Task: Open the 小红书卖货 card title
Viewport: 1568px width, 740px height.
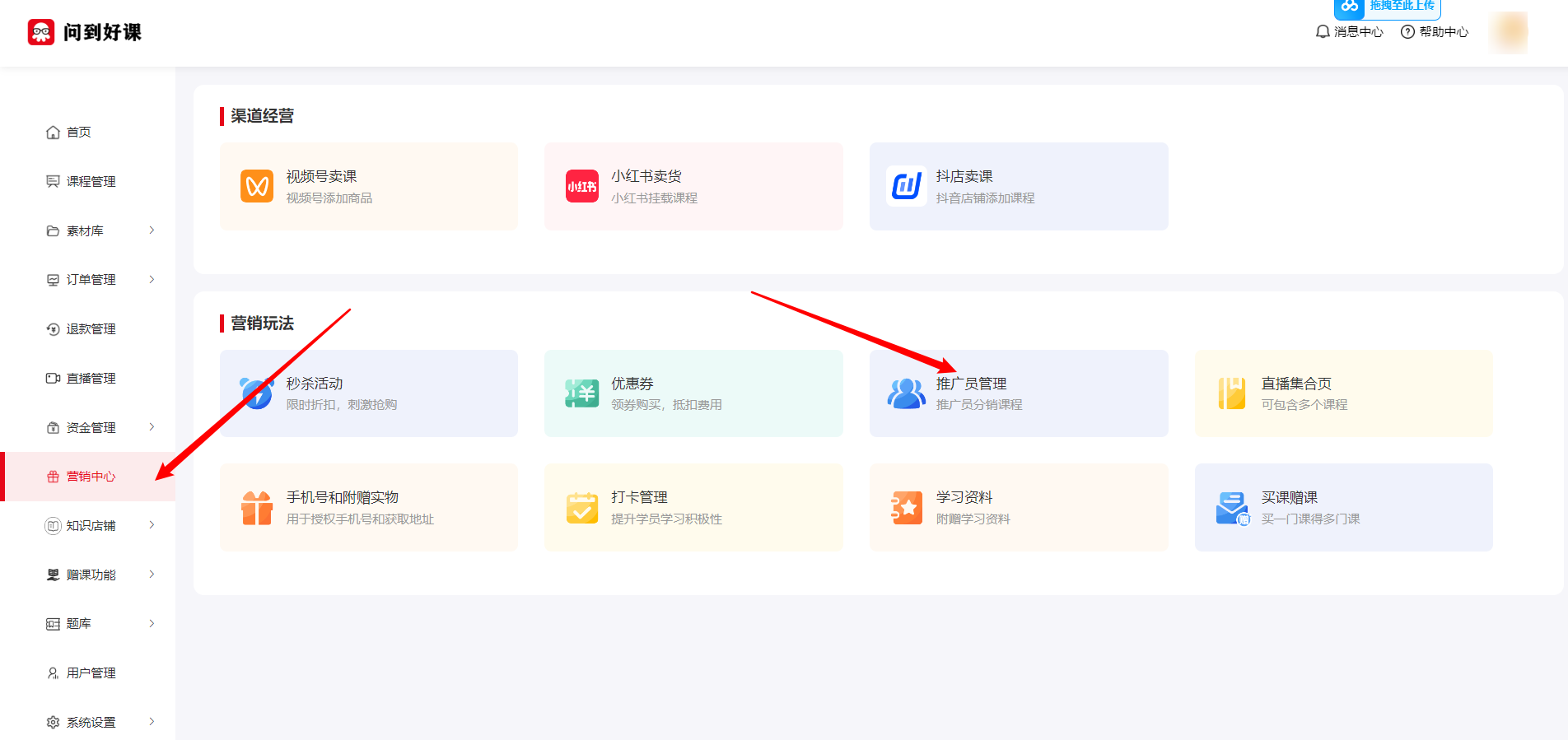Action: 646,176
